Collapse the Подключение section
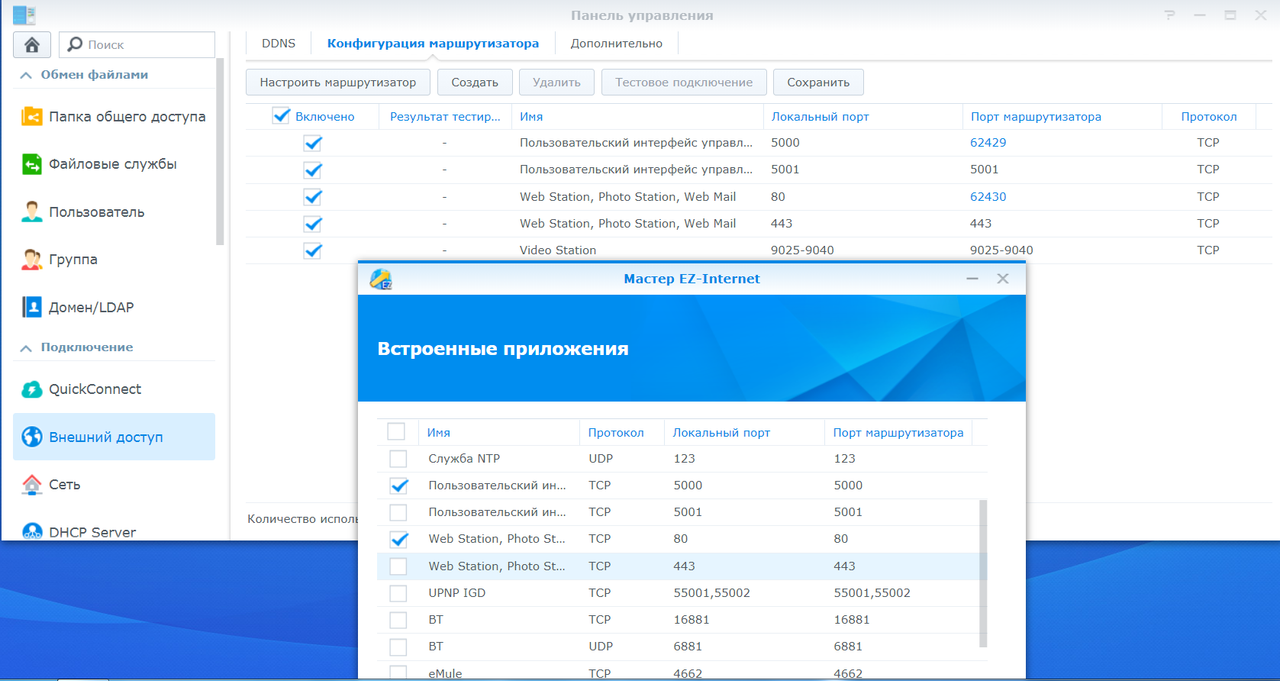The width and height of the screenshot is (1280, 681). click(x=26, y=347)
